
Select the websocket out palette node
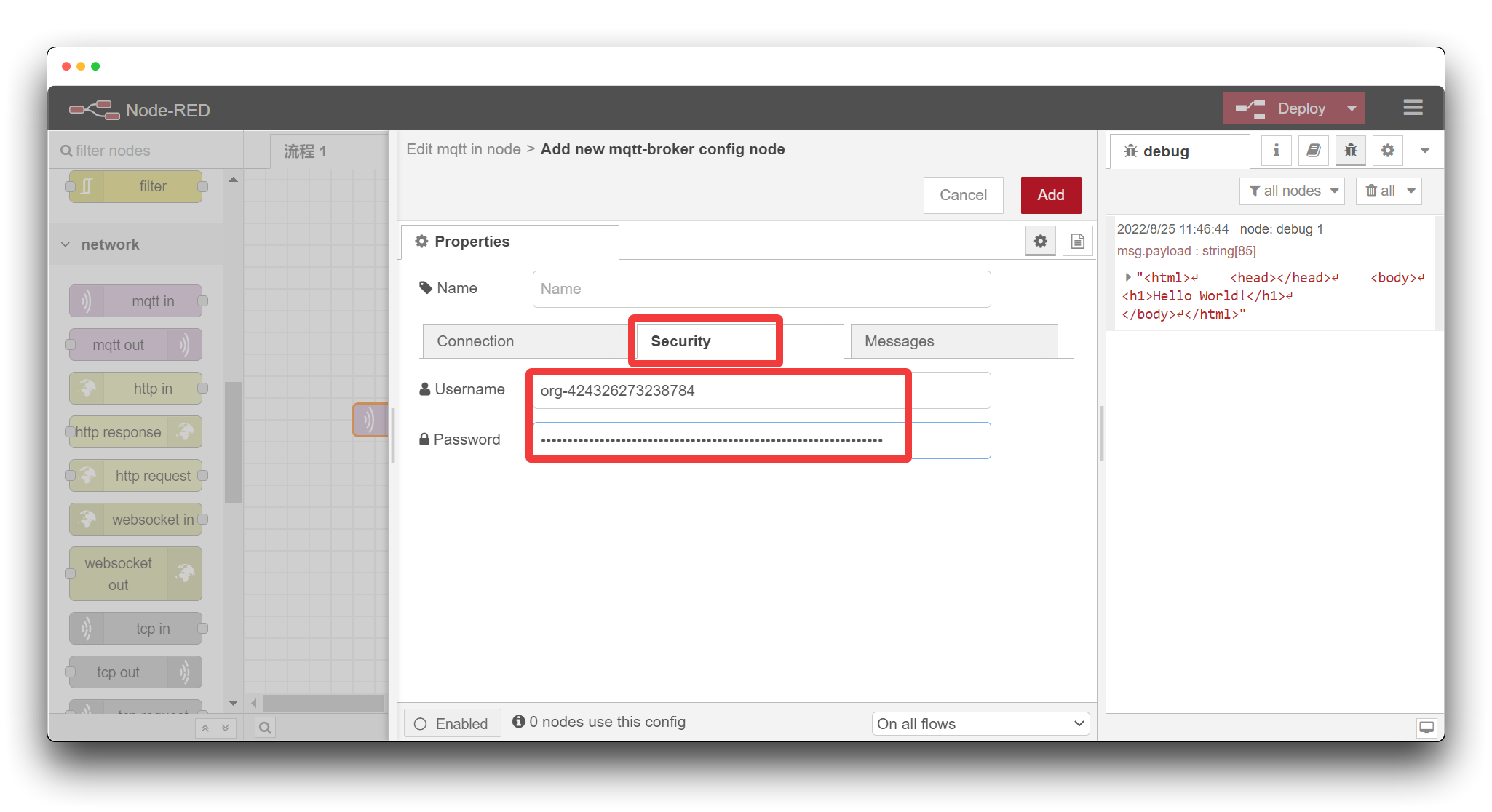pyautogui.click(x=136, y=573)
